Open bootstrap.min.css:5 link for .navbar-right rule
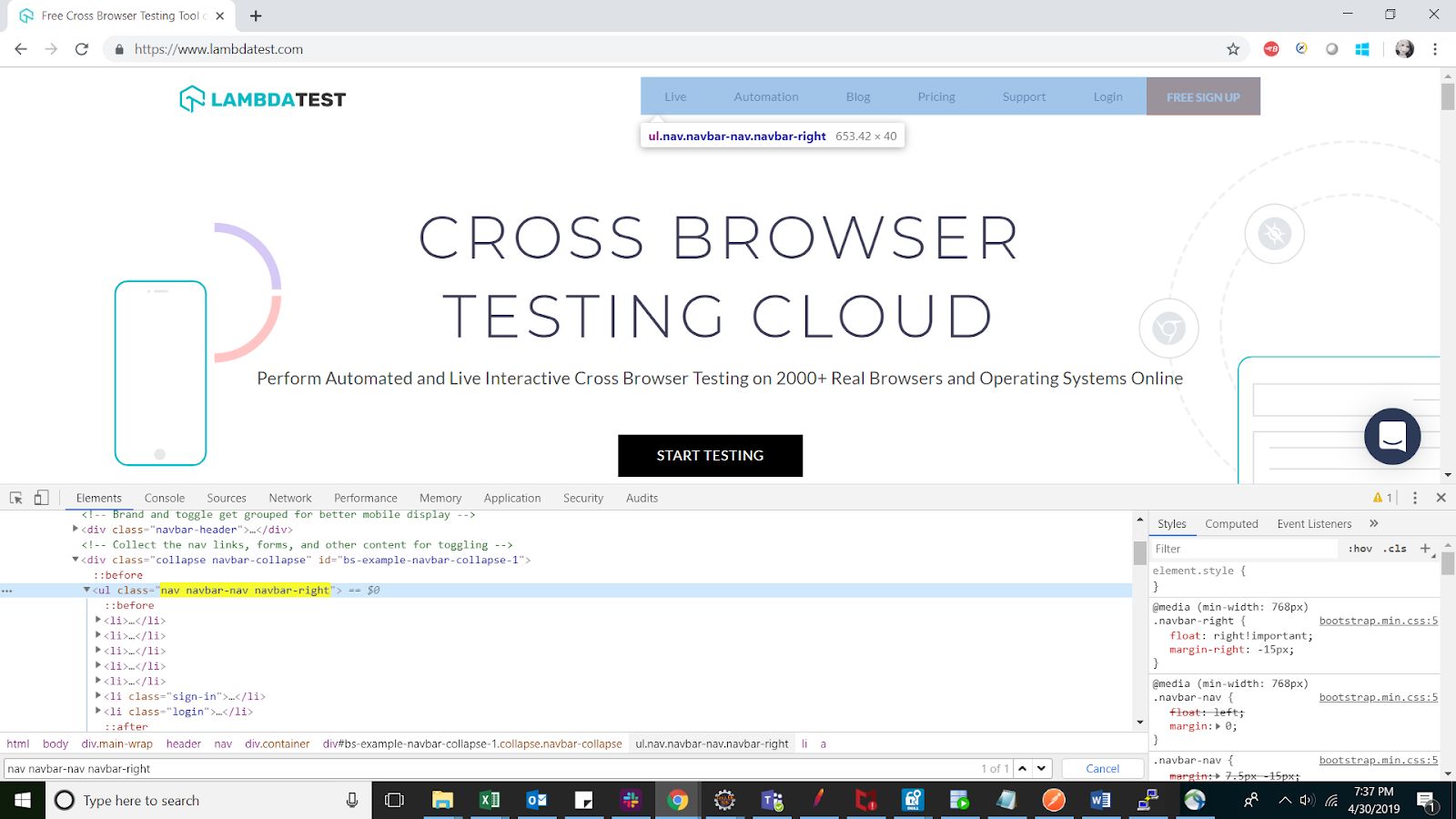Viewport: 1456px width, 819px height. pos(1379,621)
